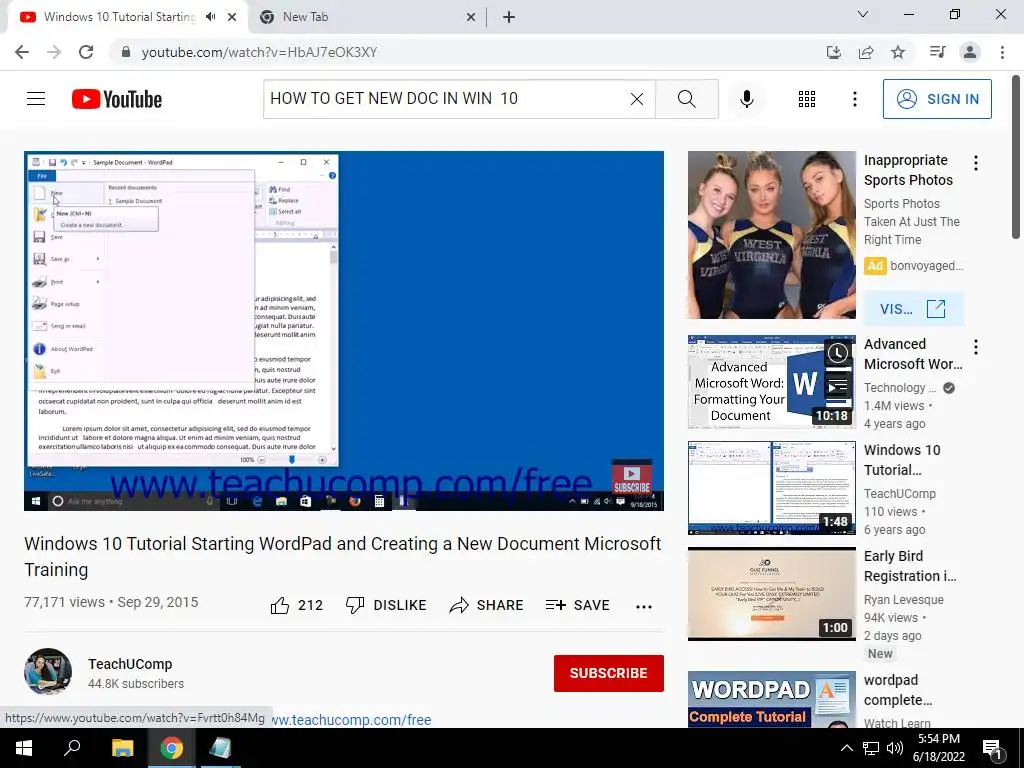Open notification center in taskbar
This screenshot has height=768, width=1024.
click(x=993, y=749)
